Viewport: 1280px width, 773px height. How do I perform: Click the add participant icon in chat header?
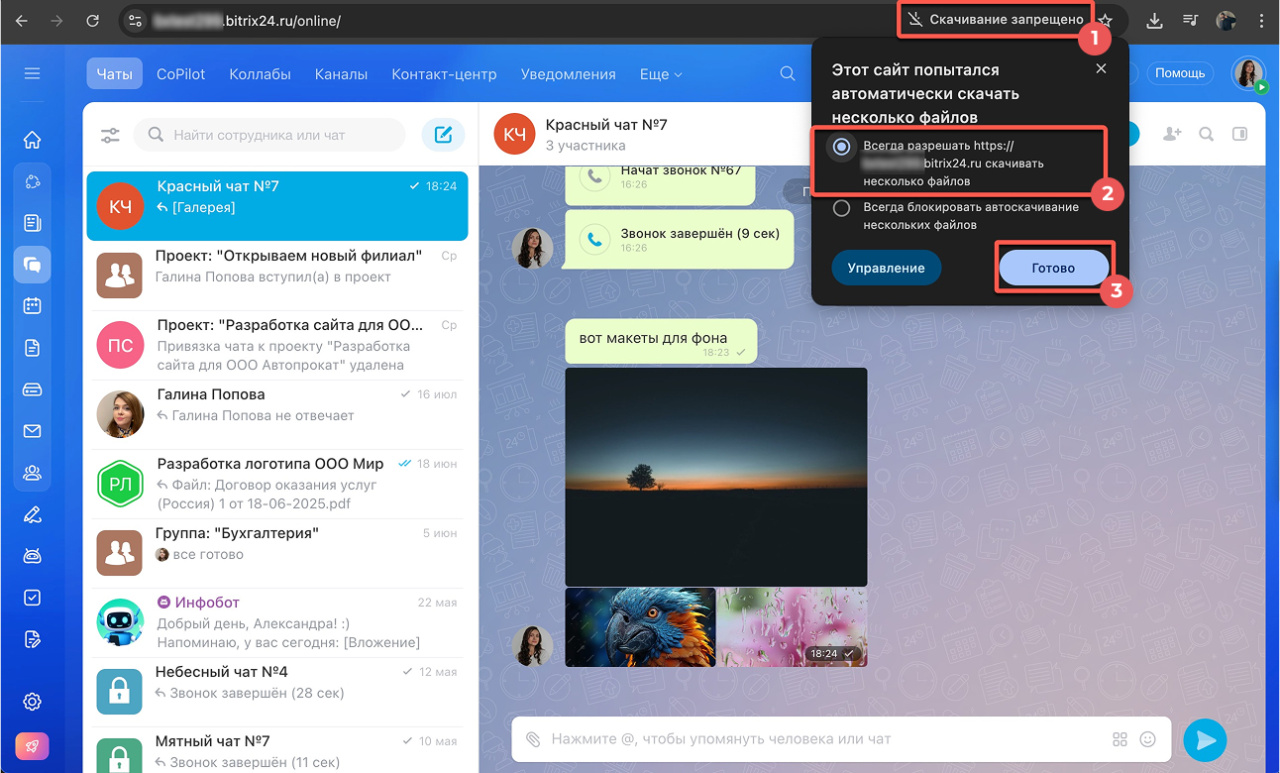[x=1172, y=134]
